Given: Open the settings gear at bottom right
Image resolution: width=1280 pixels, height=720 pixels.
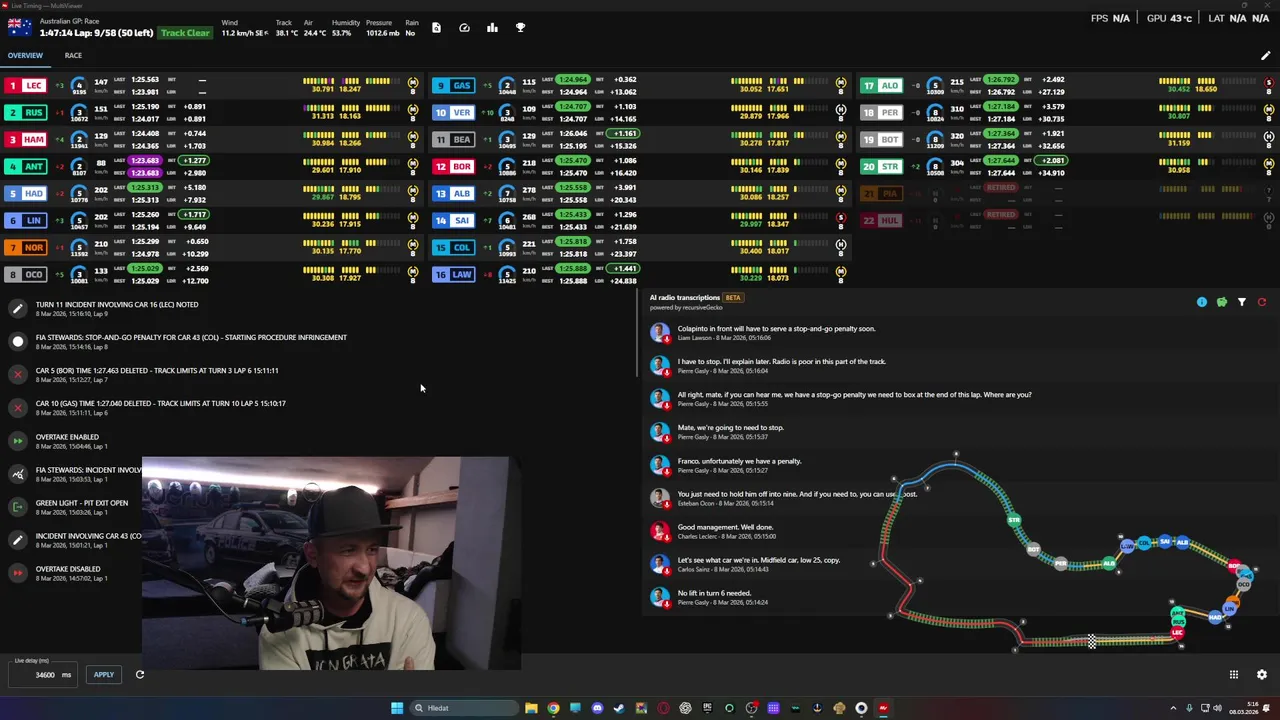Looking at the screenshot, I should pos(1262,675).
